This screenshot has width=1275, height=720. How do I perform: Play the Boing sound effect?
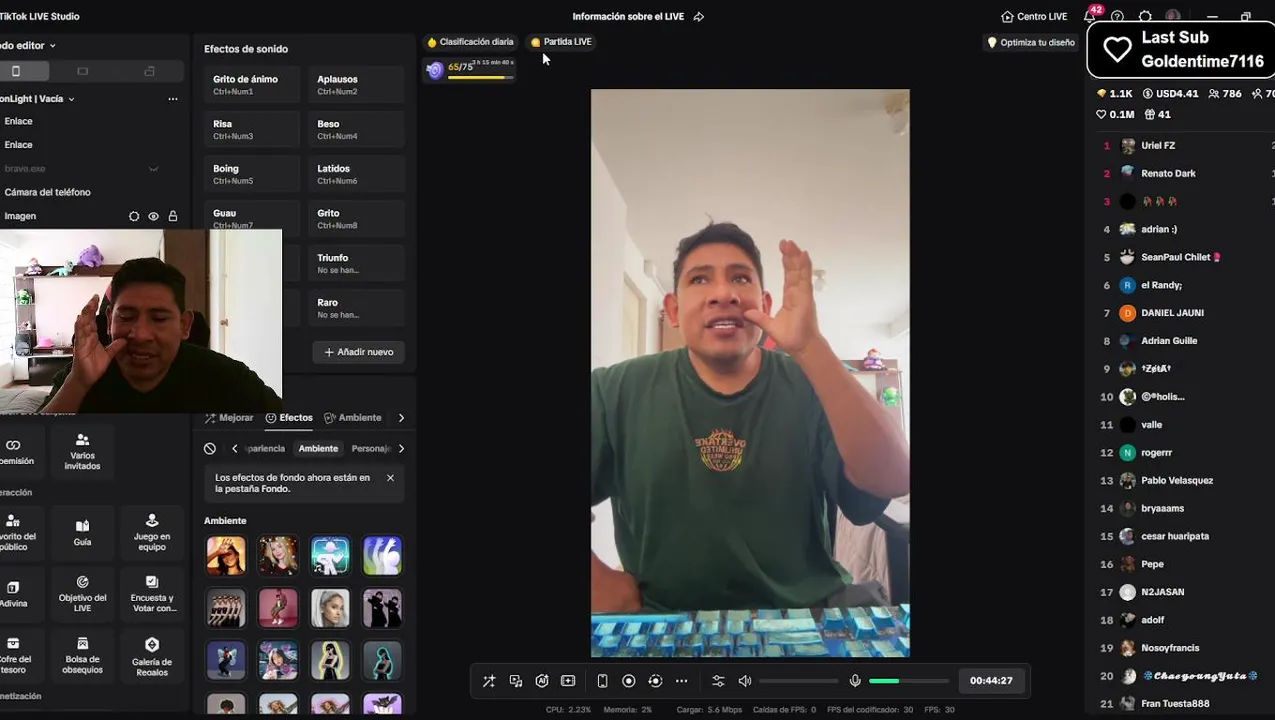click(252, 174)
